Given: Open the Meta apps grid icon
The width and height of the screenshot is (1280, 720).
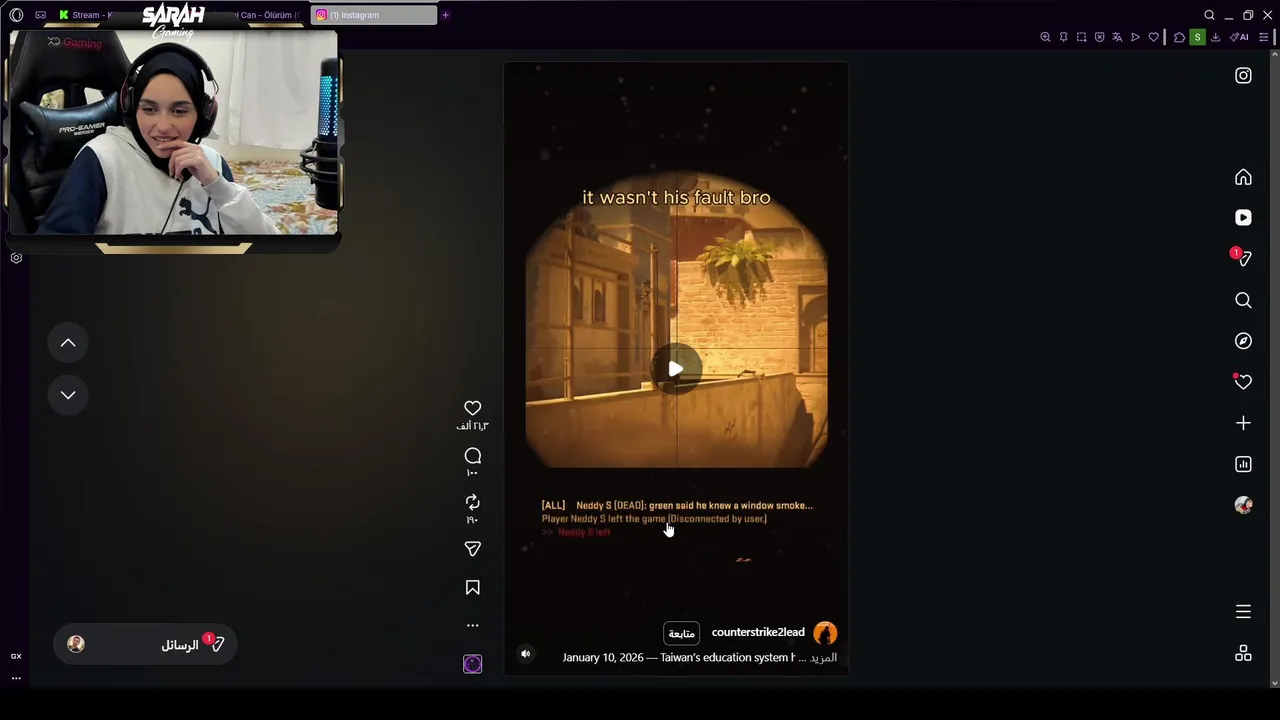Looking at the screenshot, I should point(1243,653).
